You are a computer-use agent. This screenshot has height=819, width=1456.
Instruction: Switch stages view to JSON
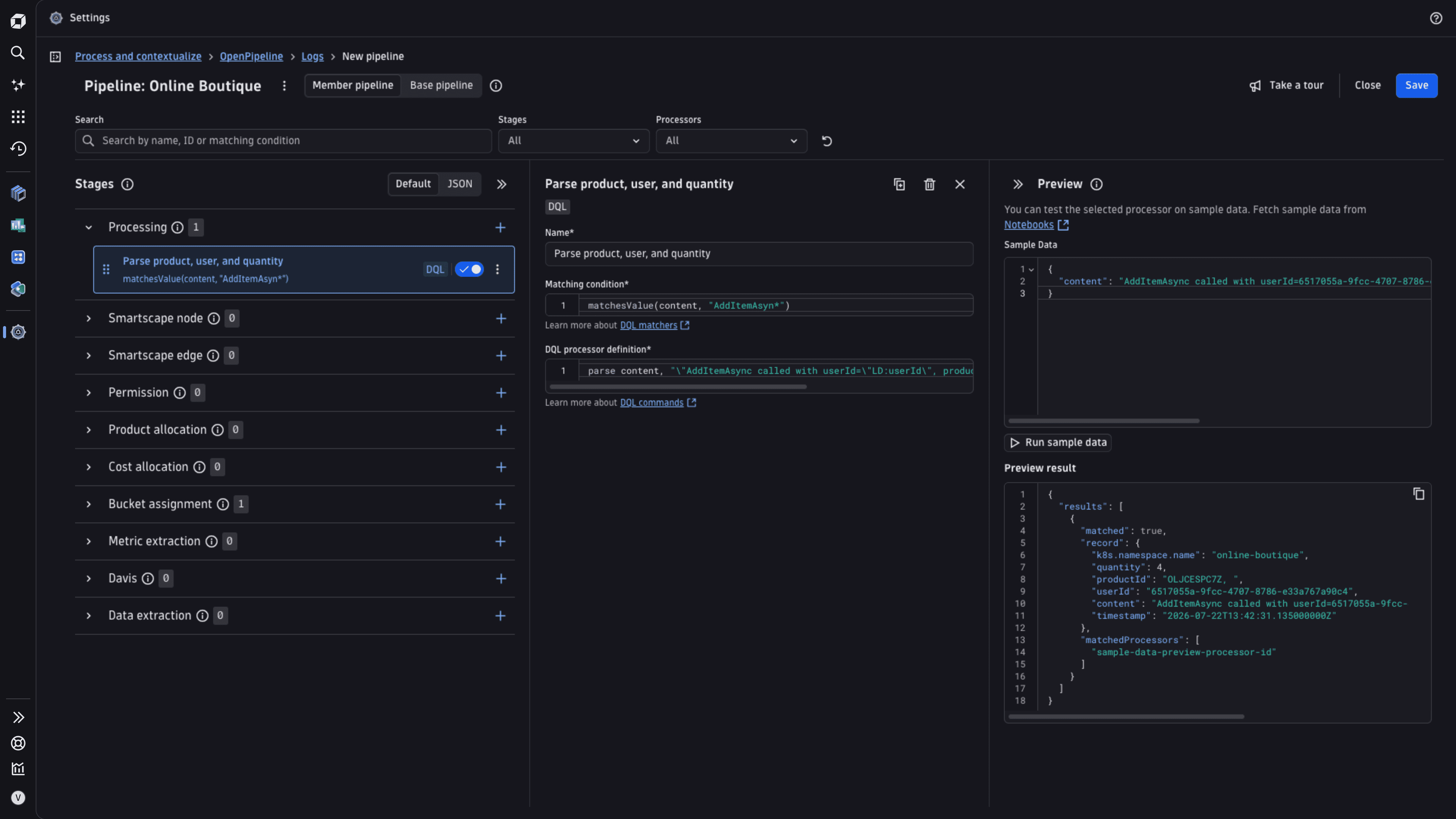pyautogui.click(x=460, y=184)
